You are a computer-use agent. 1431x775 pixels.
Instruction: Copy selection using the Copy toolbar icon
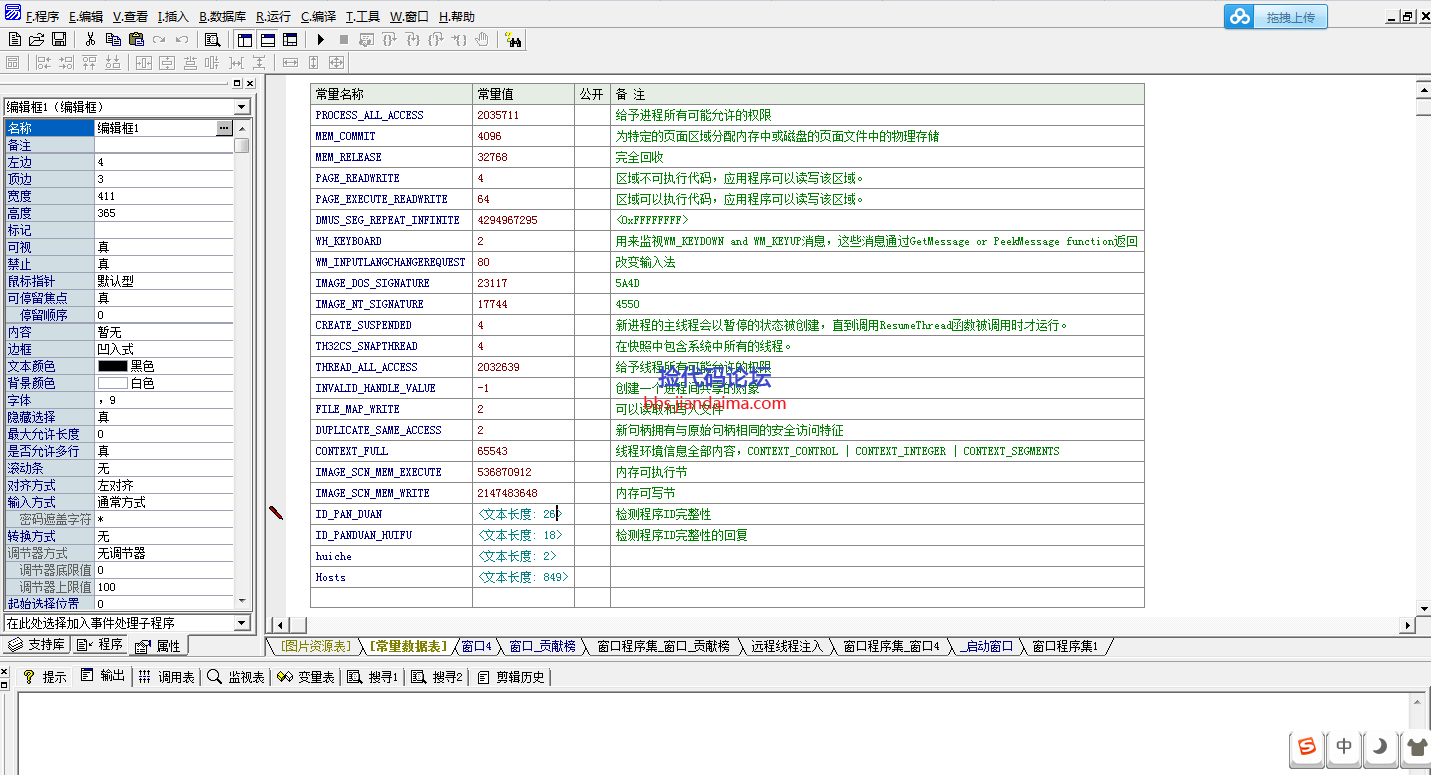click(113, 40)
